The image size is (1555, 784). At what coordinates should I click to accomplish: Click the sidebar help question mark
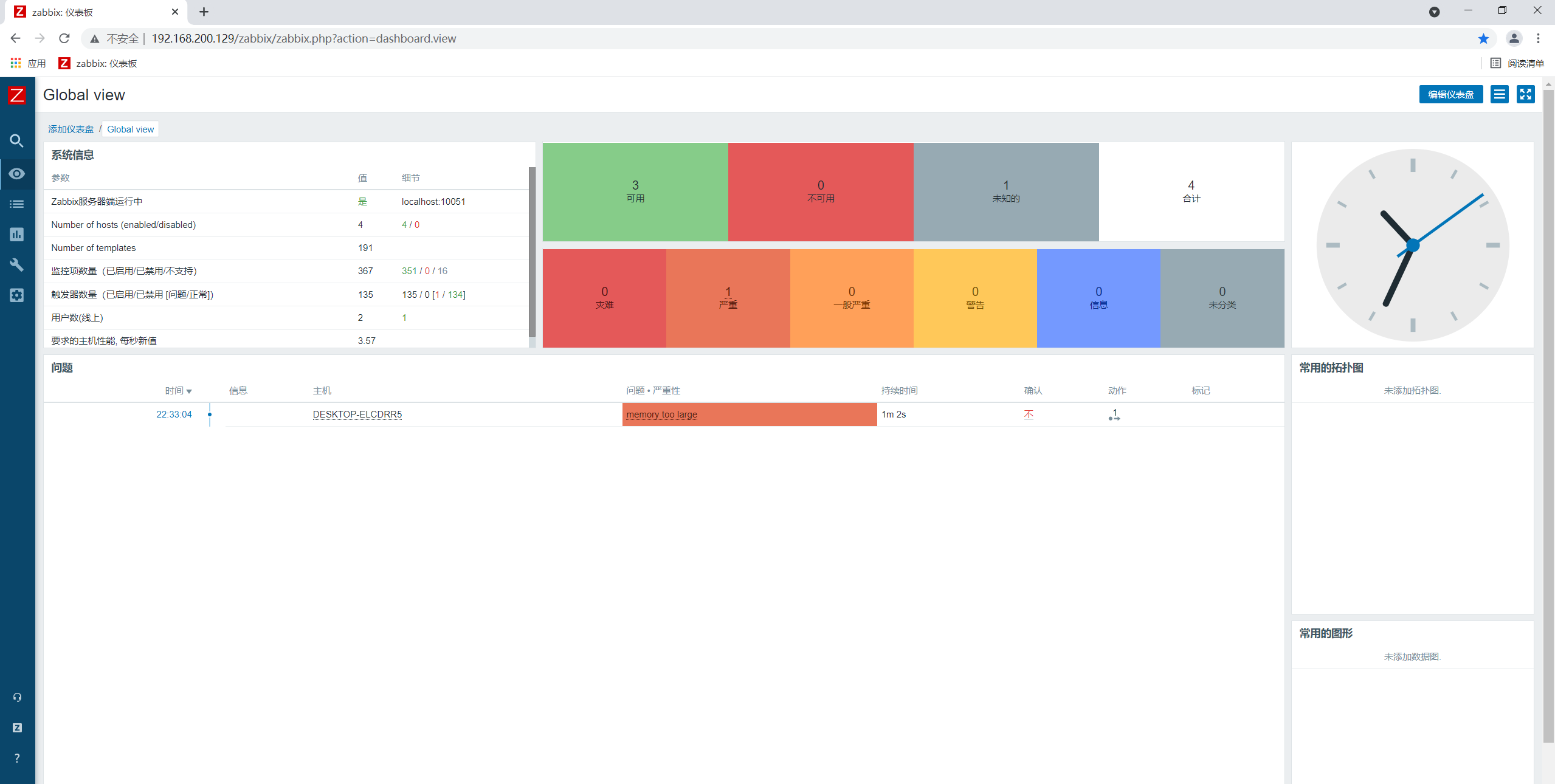click(x=17, y=758)
